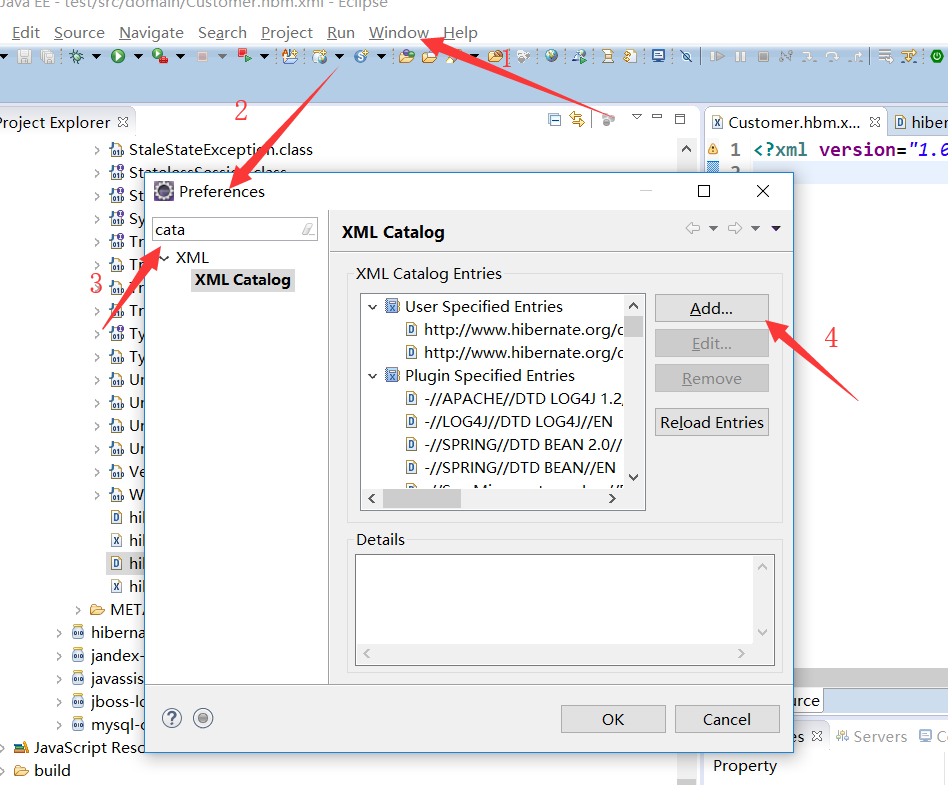Open the Search menu
This screenshot has width=948, height=785.
click(222, 33)
